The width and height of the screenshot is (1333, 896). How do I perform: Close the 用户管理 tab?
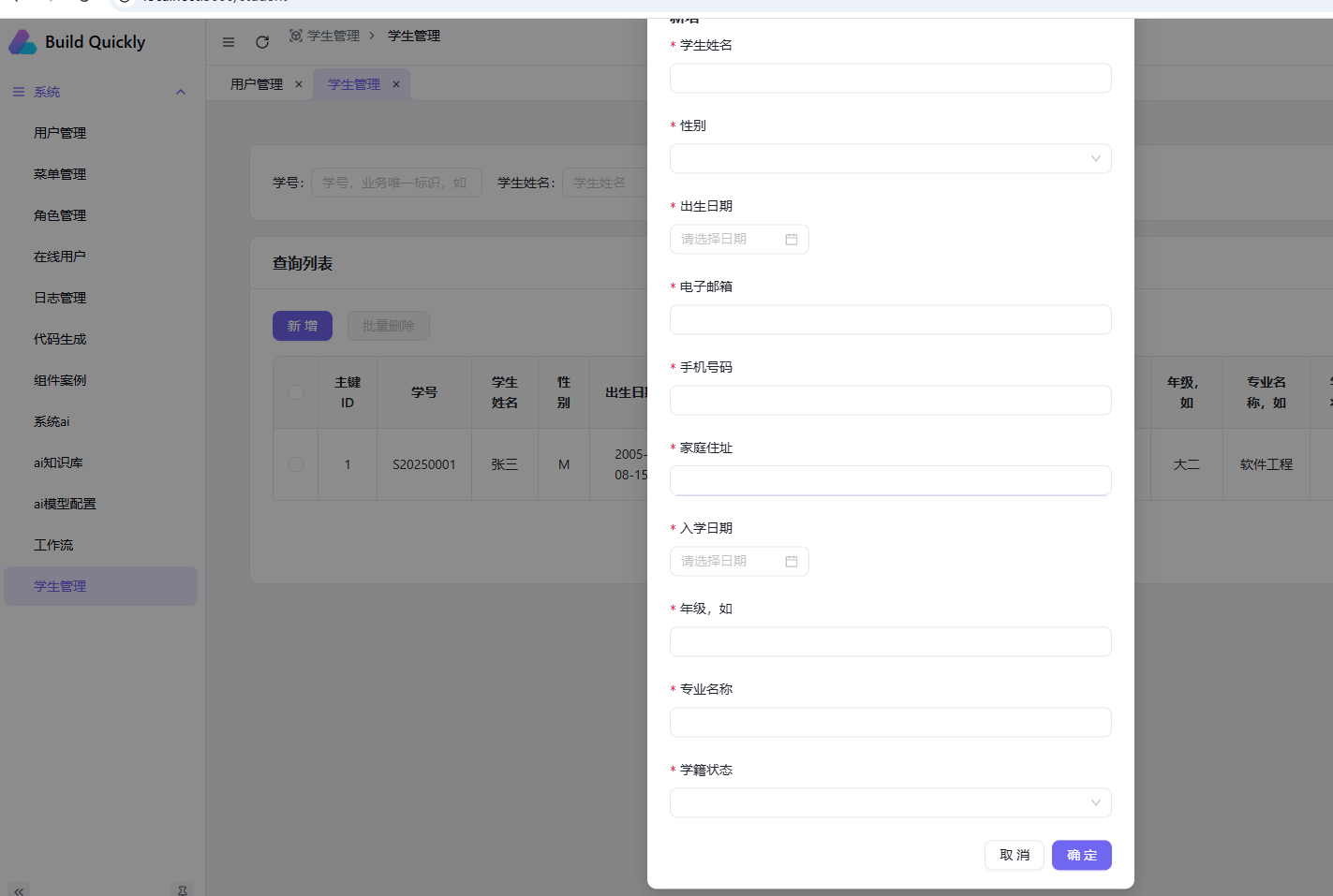tap(299, 84)
